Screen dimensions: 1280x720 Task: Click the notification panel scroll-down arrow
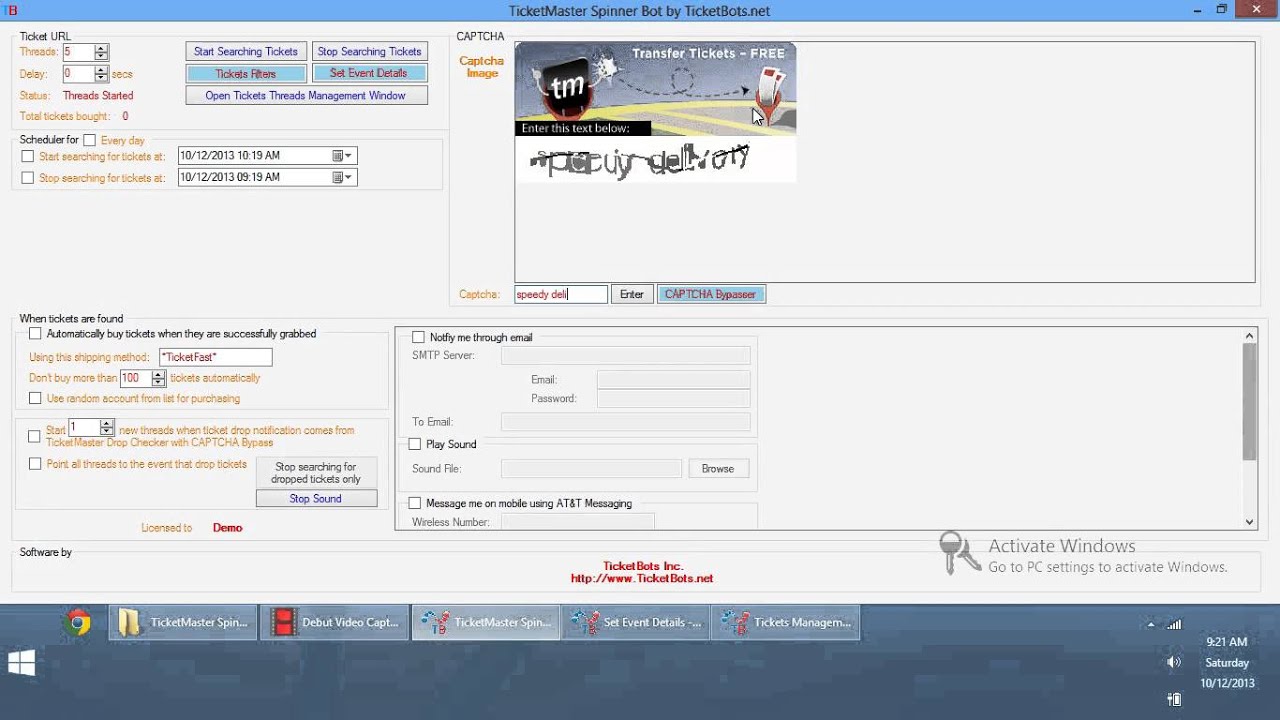click(x=1249, y=522)
